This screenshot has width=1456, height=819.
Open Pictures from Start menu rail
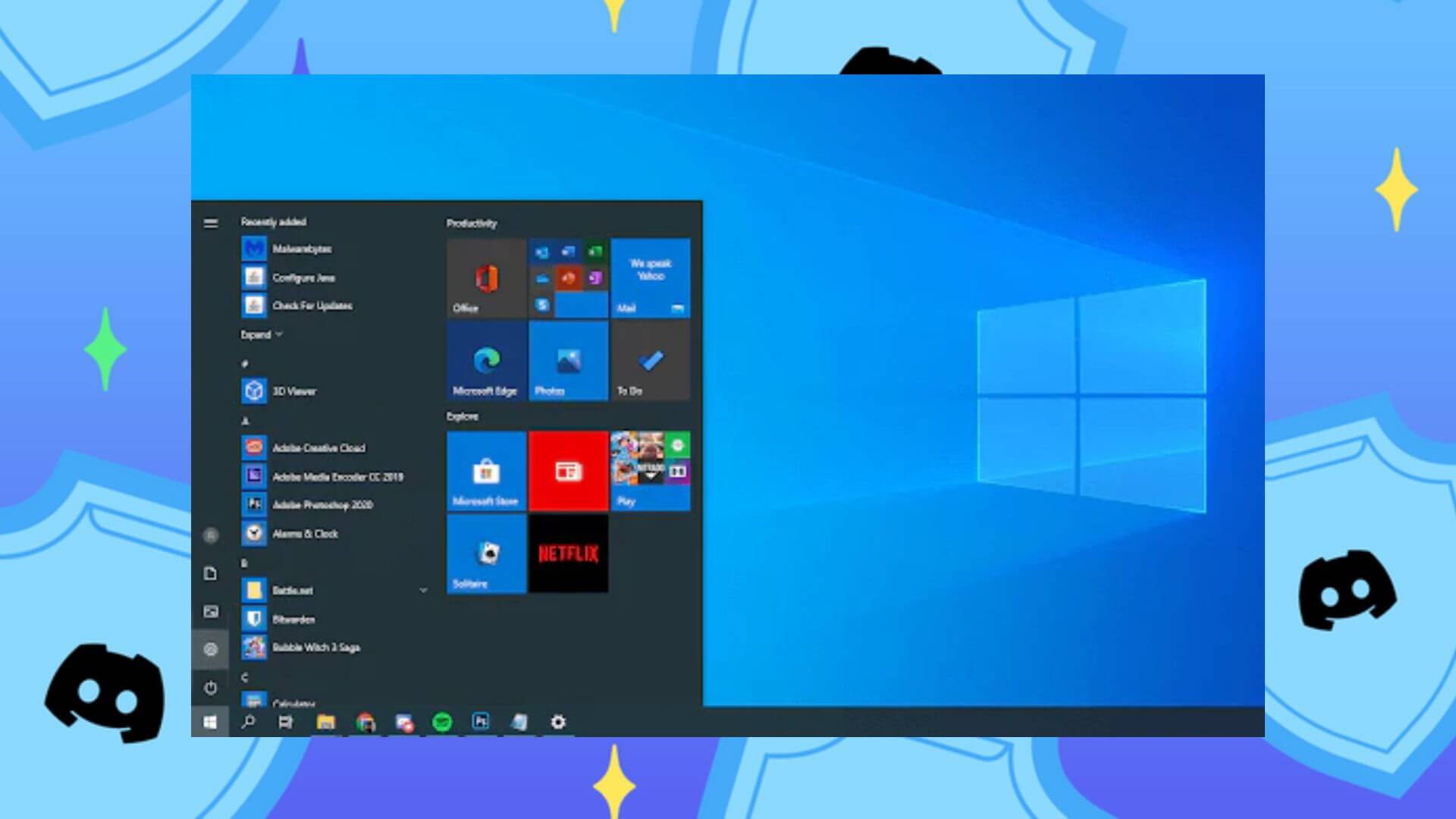click(211, 611)
